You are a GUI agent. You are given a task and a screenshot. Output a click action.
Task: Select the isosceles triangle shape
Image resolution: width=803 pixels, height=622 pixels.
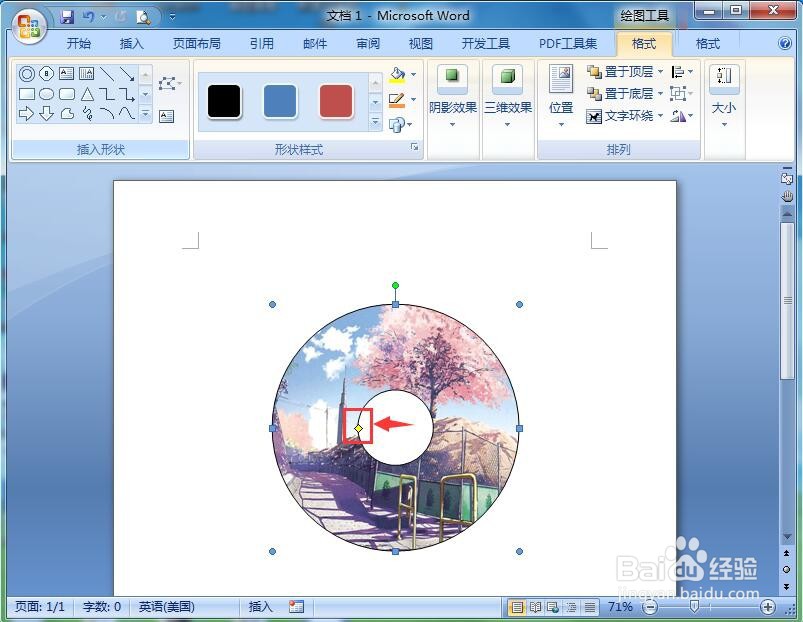pyautogui.click(x=87, y=94)
